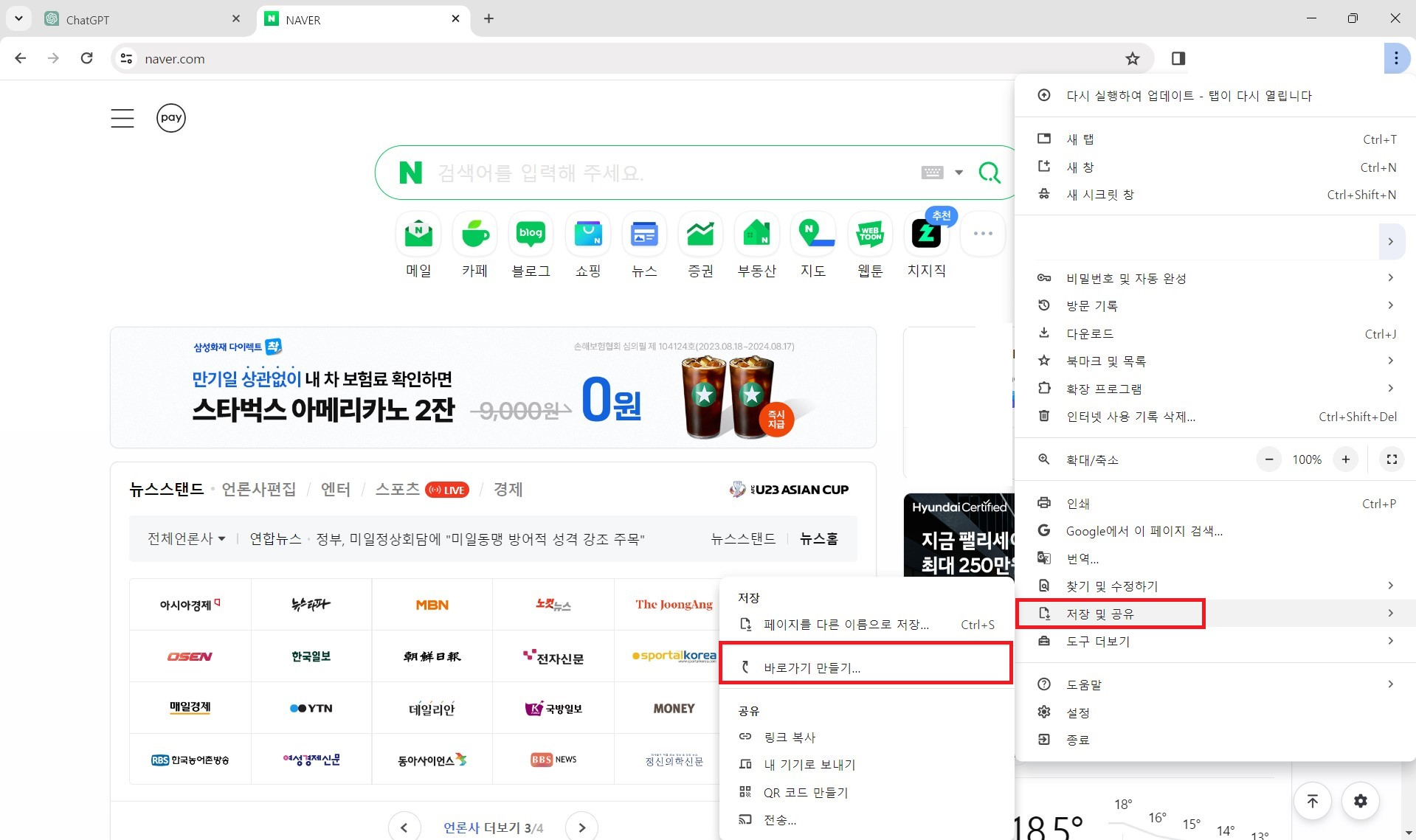Open the Chrome side panel icon
Image resolution: width=1416 pixels, height=840 pixels.
(1178, 58)
